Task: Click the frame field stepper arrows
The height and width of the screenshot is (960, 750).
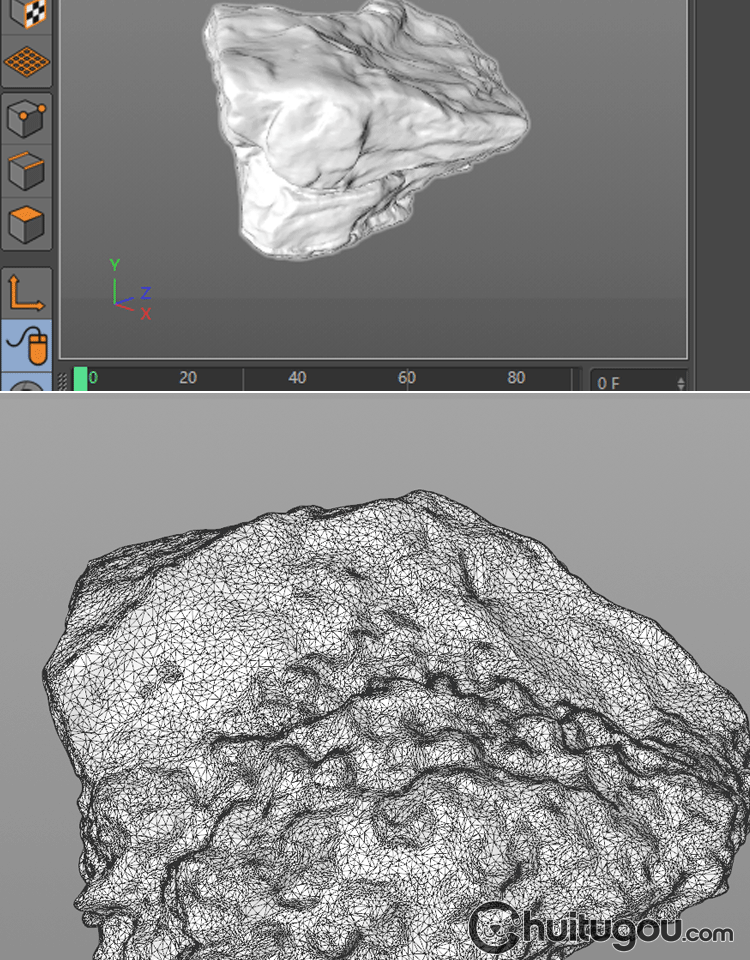Action: [681, 382]
